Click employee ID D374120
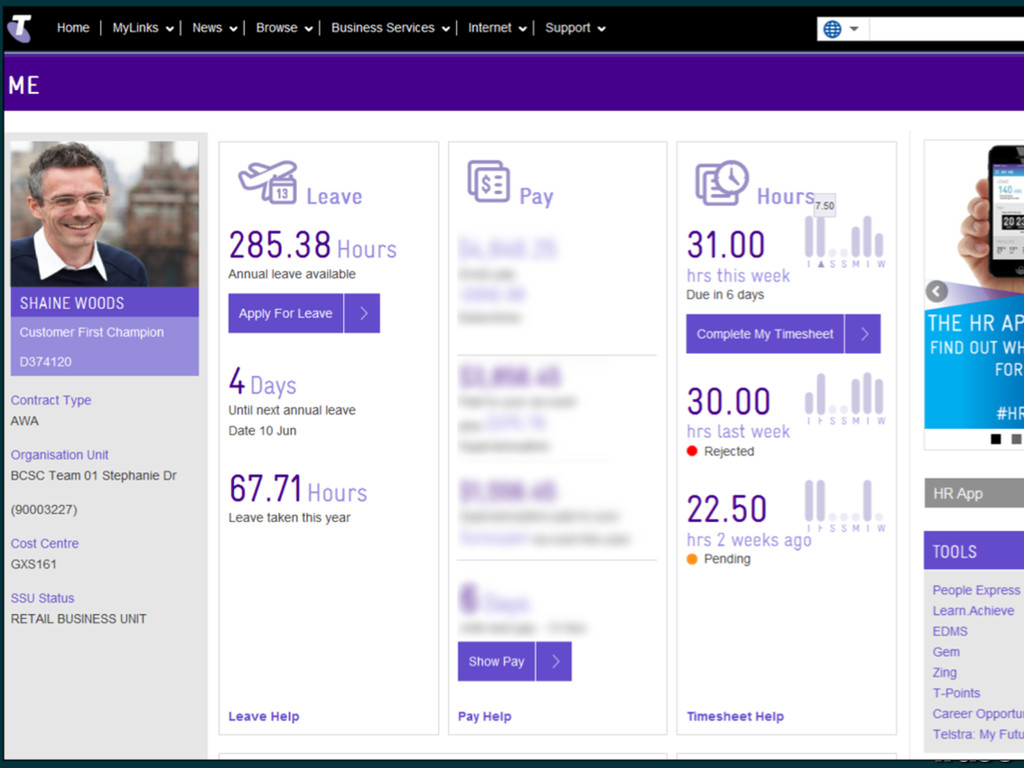 pyautogui.click(x=46, y=362)
